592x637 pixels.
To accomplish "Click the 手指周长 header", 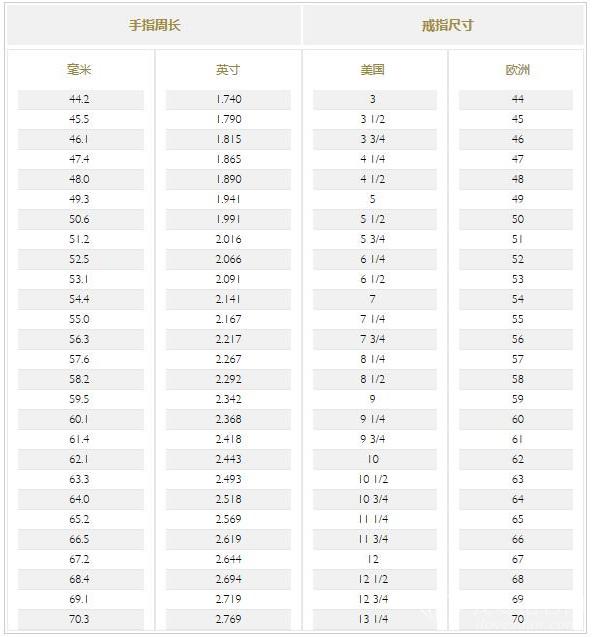I will pos(154,25).
